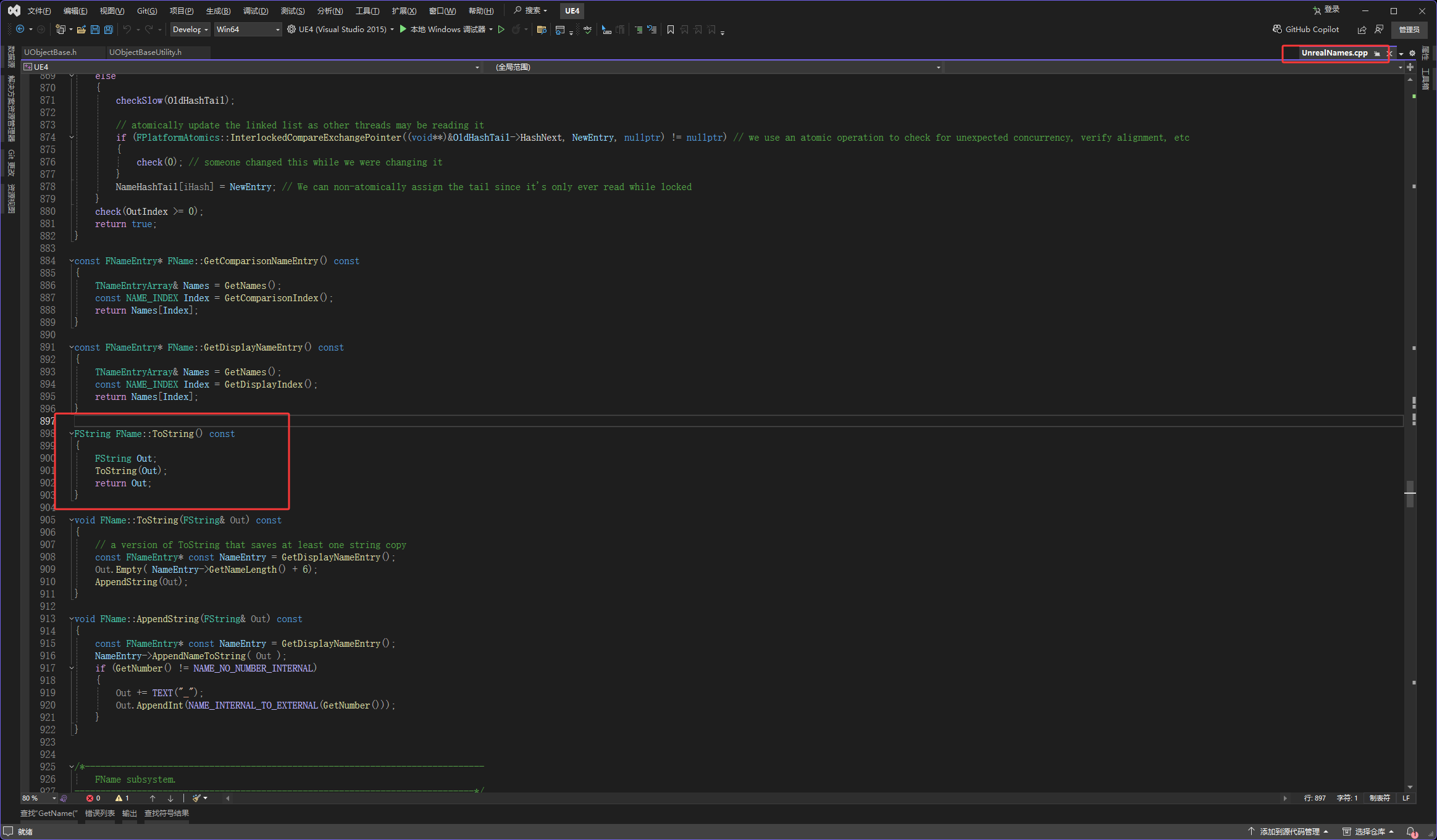The height and width of the screenshot is (840, 1437).
Task: Click the Open File folder icon
Action: coord(81,30)
